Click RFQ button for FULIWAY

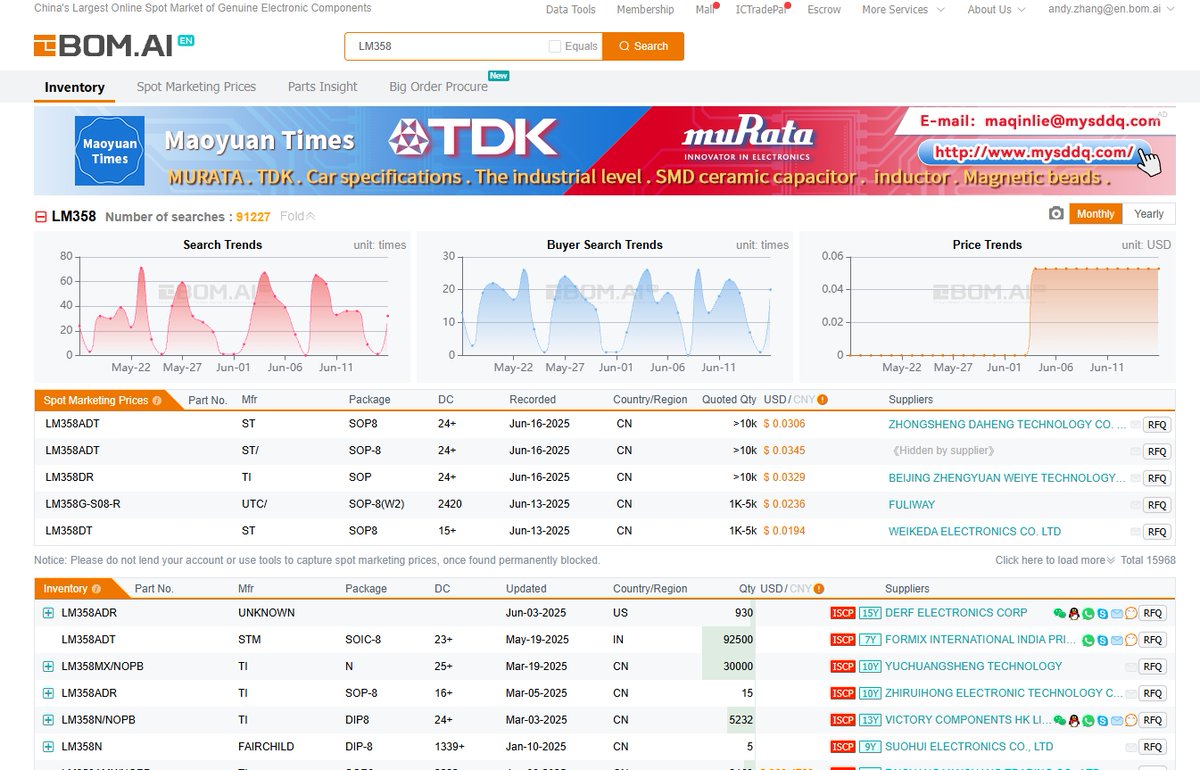pyautogui.click(x=1156, y=505)
